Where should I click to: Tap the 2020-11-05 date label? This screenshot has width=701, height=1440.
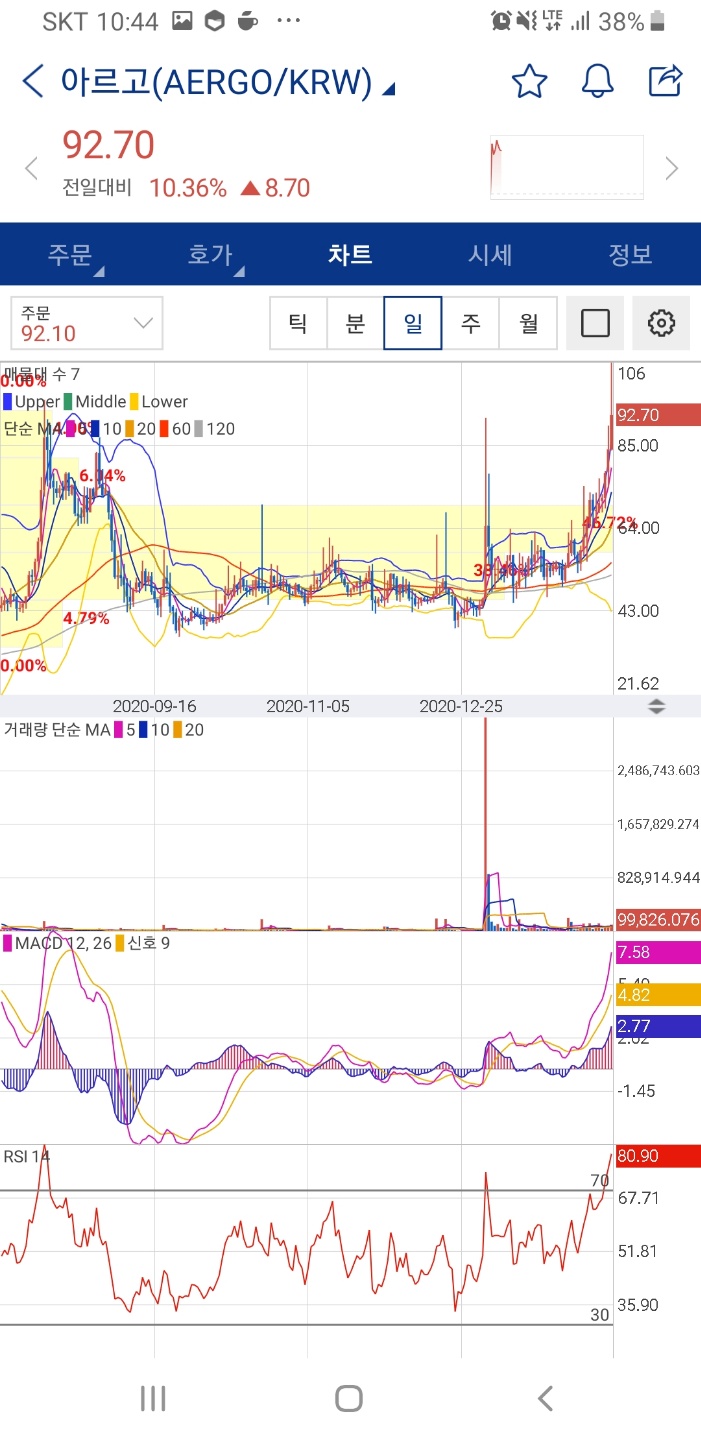[x=308, y=706]
